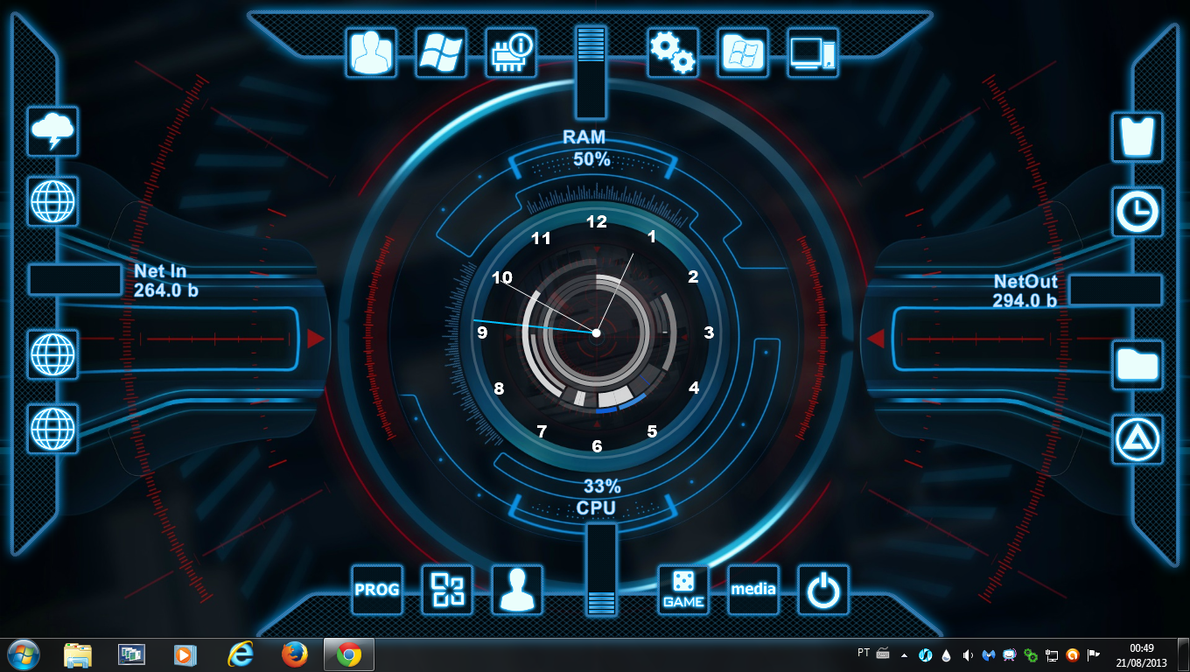Click the RAM usage vertical bar meter
This screenshot has width=1190, height=672.
click(590, 72)
